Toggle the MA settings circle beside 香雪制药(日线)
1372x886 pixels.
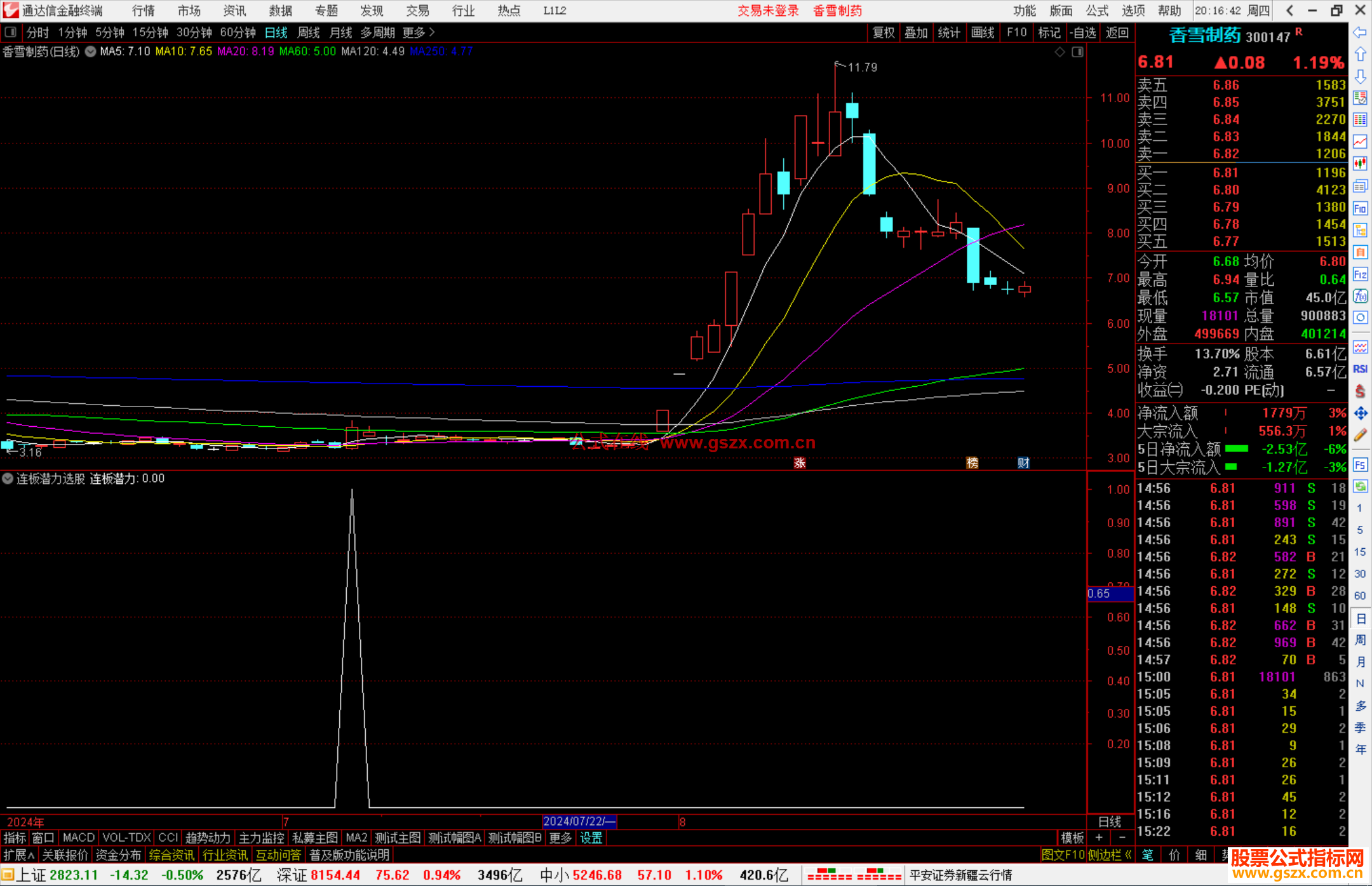(x=91, y=51)
